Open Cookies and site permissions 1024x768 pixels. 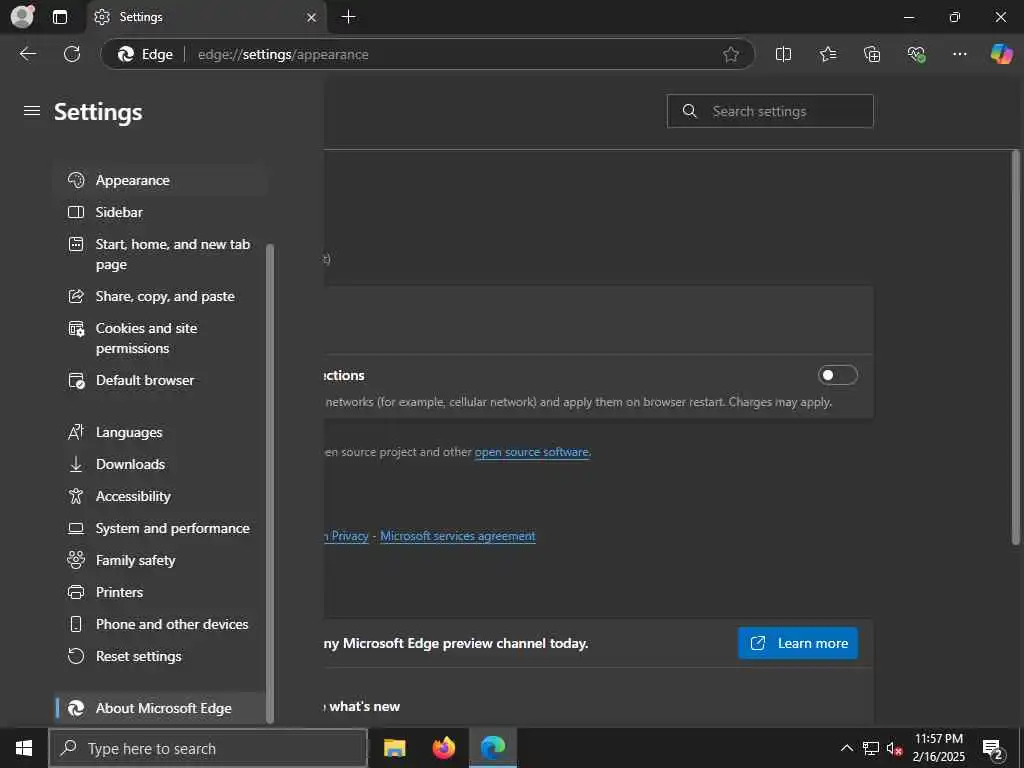point(161,338)
